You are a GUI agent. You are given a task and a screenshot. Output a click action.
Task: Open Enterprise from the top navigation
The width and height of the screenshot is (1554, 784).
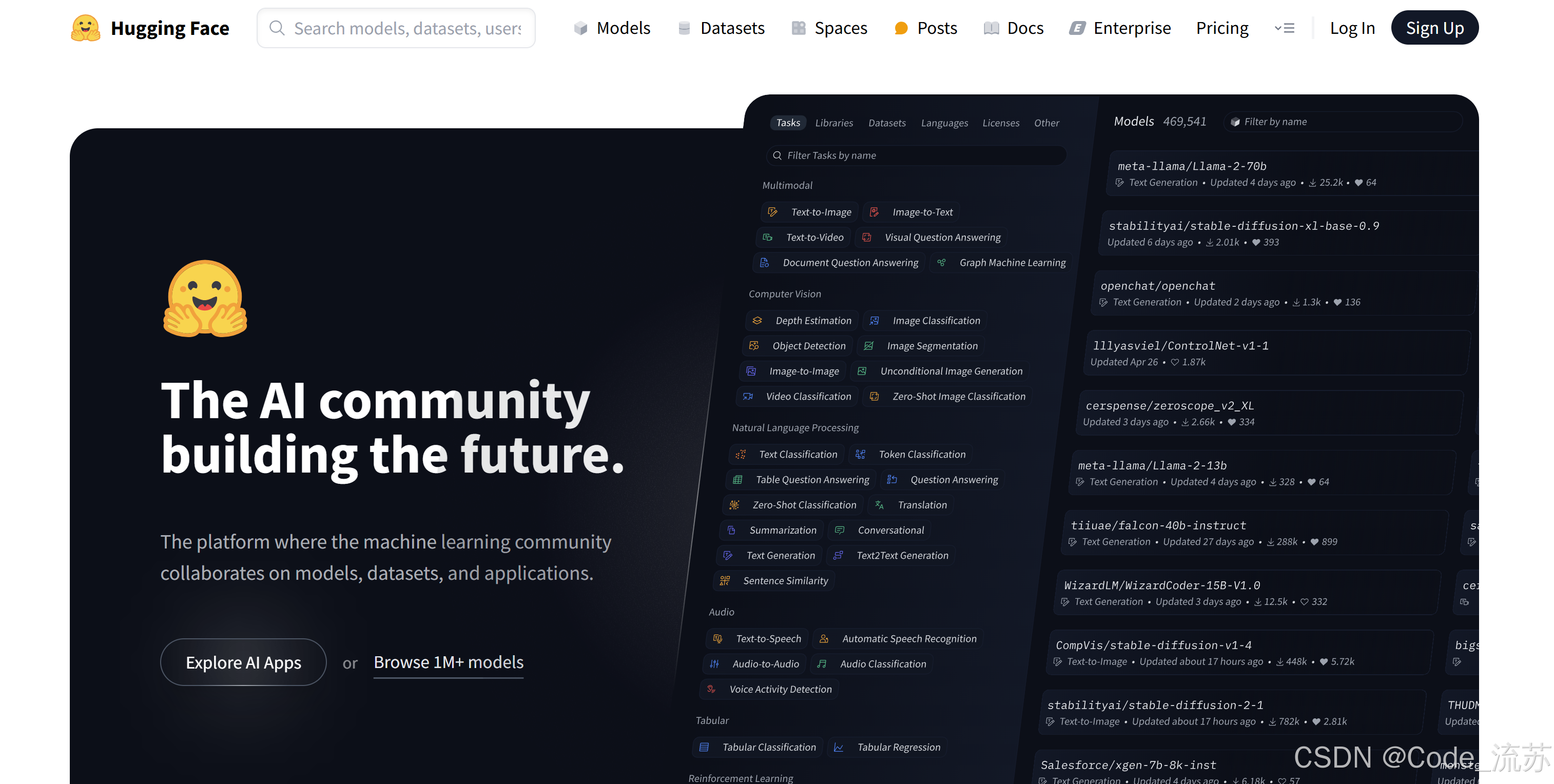tap(1132, 28)
